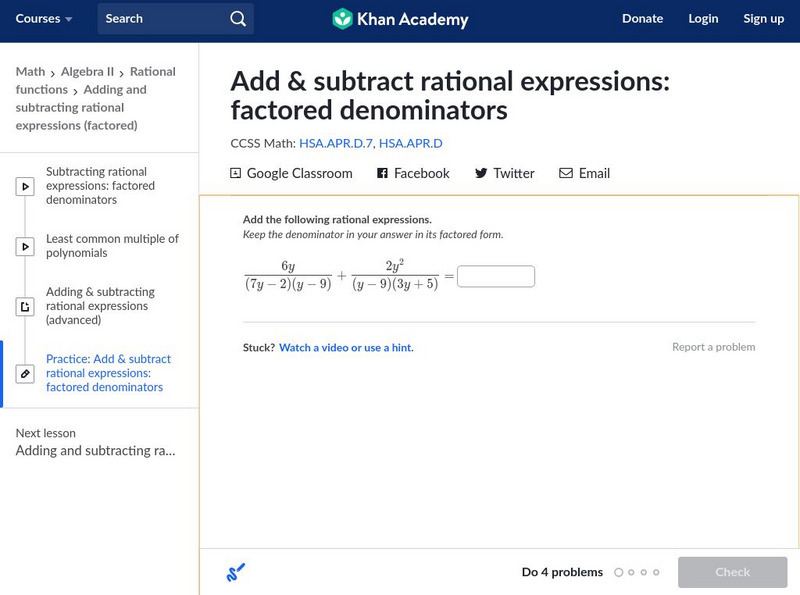
Task: Click the answer input box
Action: pyautogui.click(x=496, y=276)
